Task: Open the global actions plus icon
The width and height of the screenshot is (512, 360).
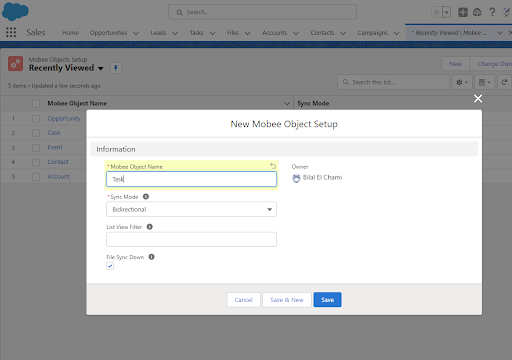Action: click(x=463, y=12)
